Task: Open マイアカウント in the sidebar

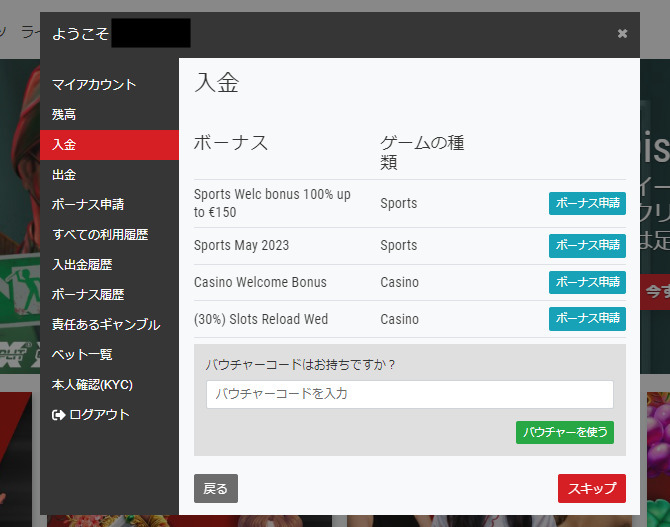Action: click(94, 85)
